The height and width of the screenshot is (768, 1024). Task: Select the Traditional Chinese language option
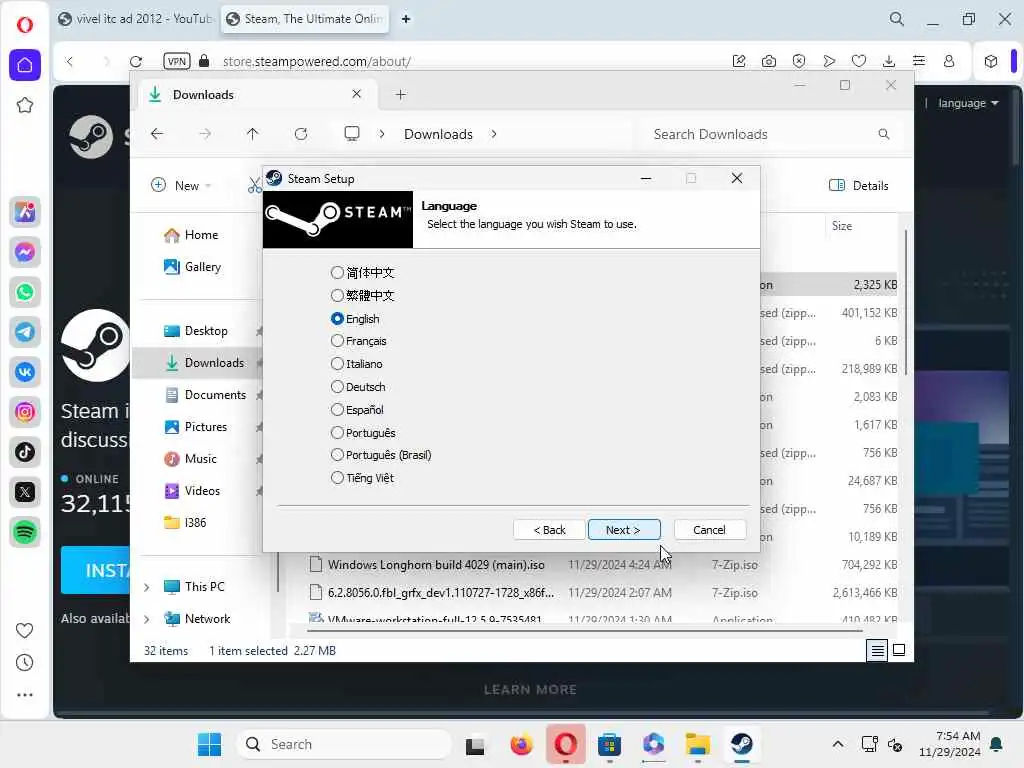[362, 295]
